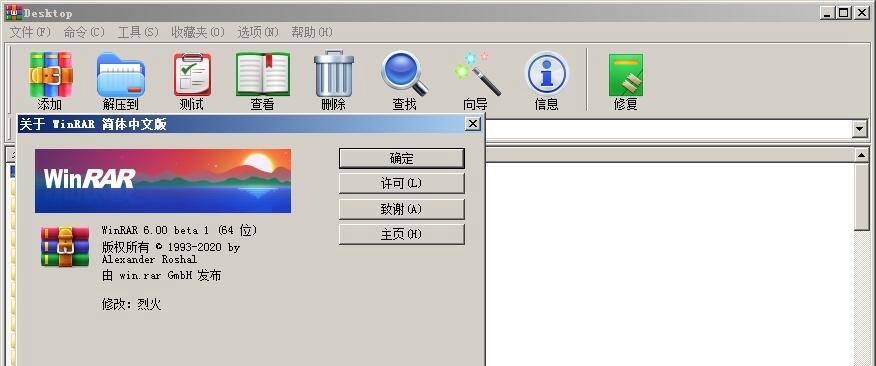Image resolution: width=876 pixels, height=366 pixels.
Task: Click the file list scrollbar up arrow
Action: click(x=862, y=155)
